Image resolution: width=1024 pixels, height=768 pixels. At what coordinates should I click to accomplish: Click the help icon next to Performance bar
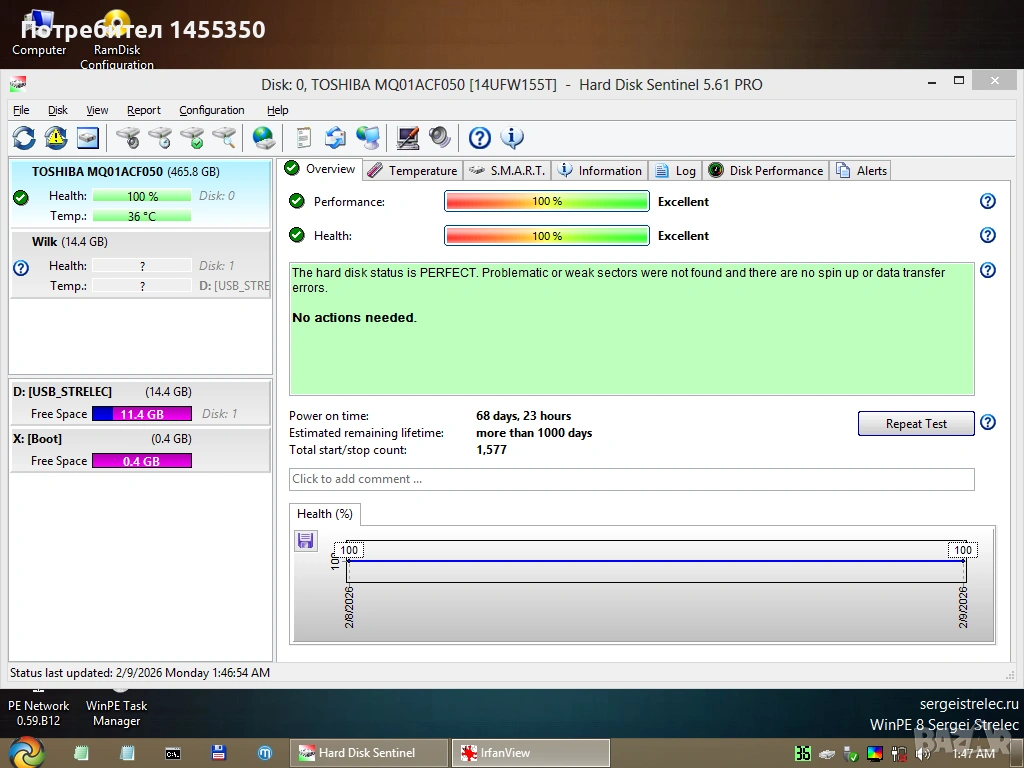tap(988, 201)
